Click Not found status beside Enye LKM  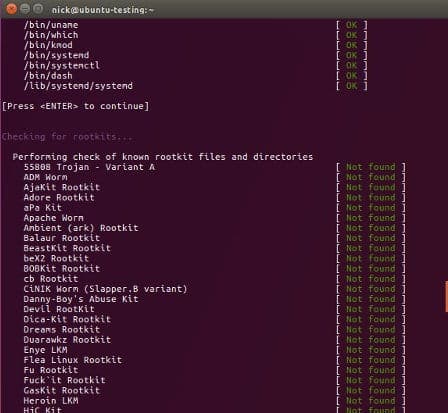[371, 350]
